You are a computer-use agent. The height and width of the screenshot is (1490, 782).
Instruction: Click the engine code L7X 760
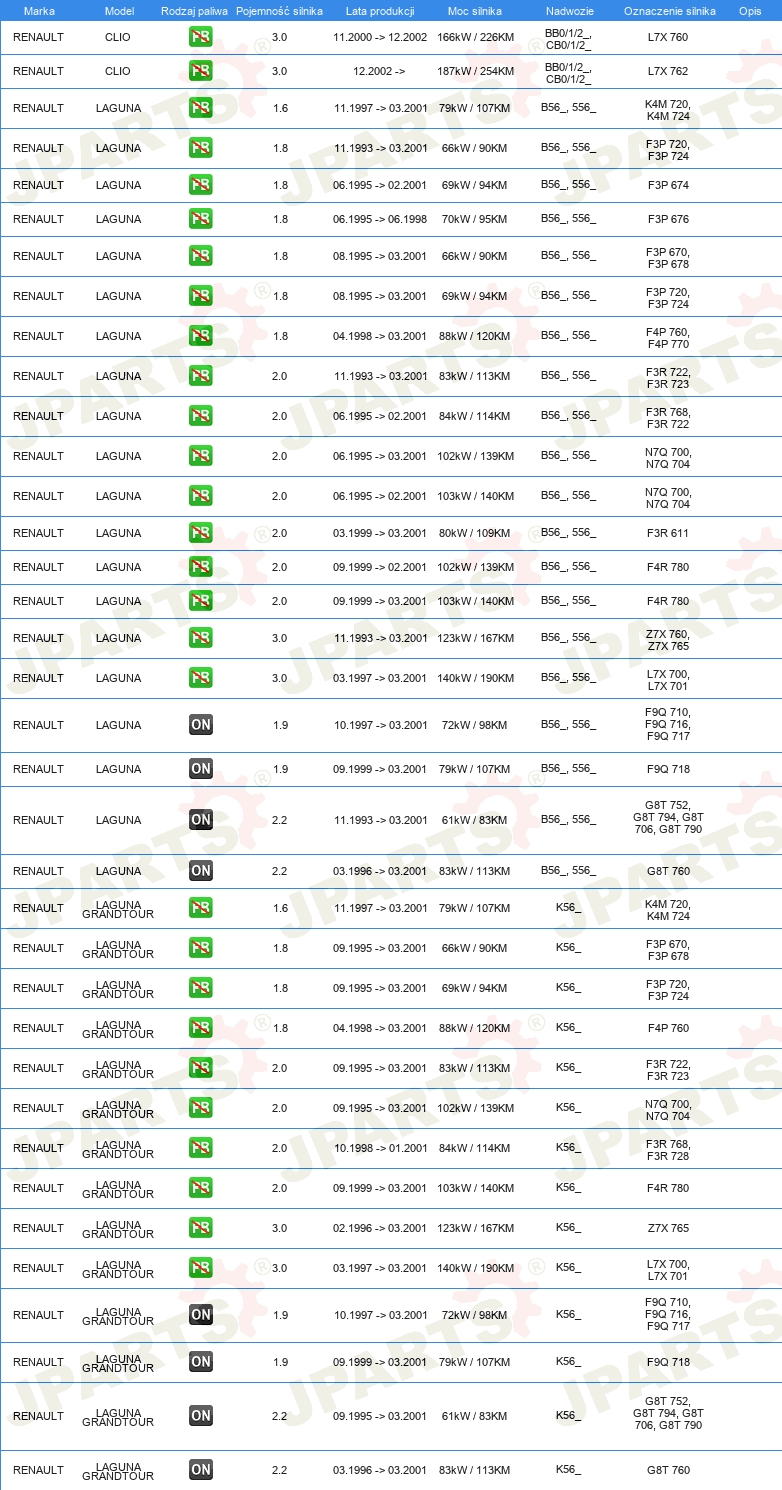668,37
